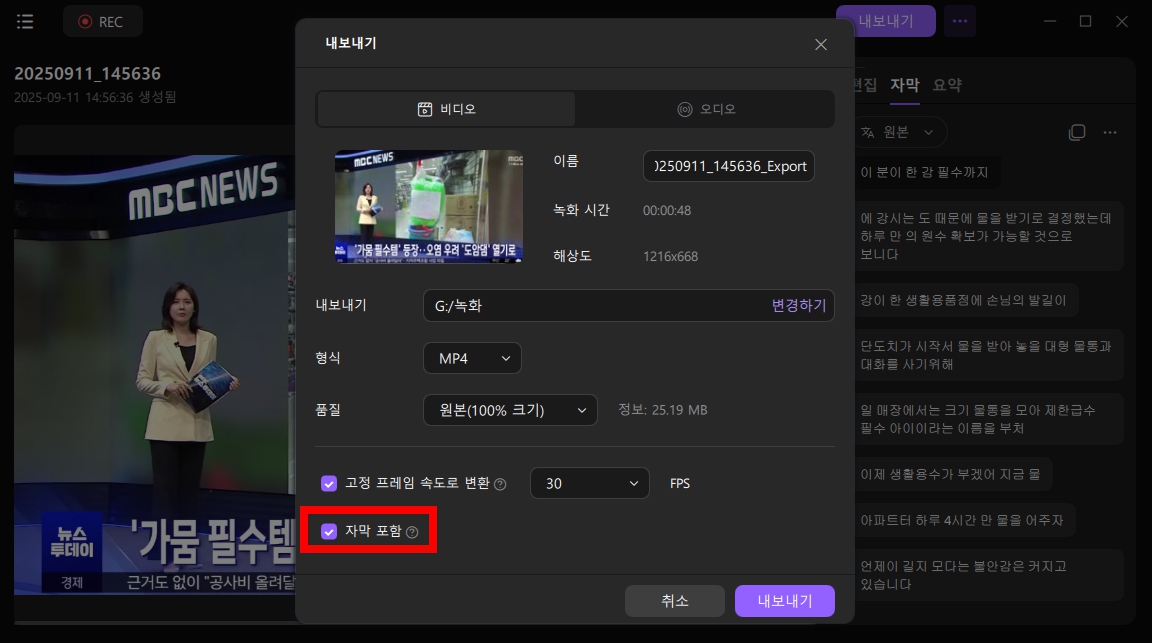This screenshot has height=643, width=1152.
Task: Switch to the 비디오 tab
Action: 446,109
